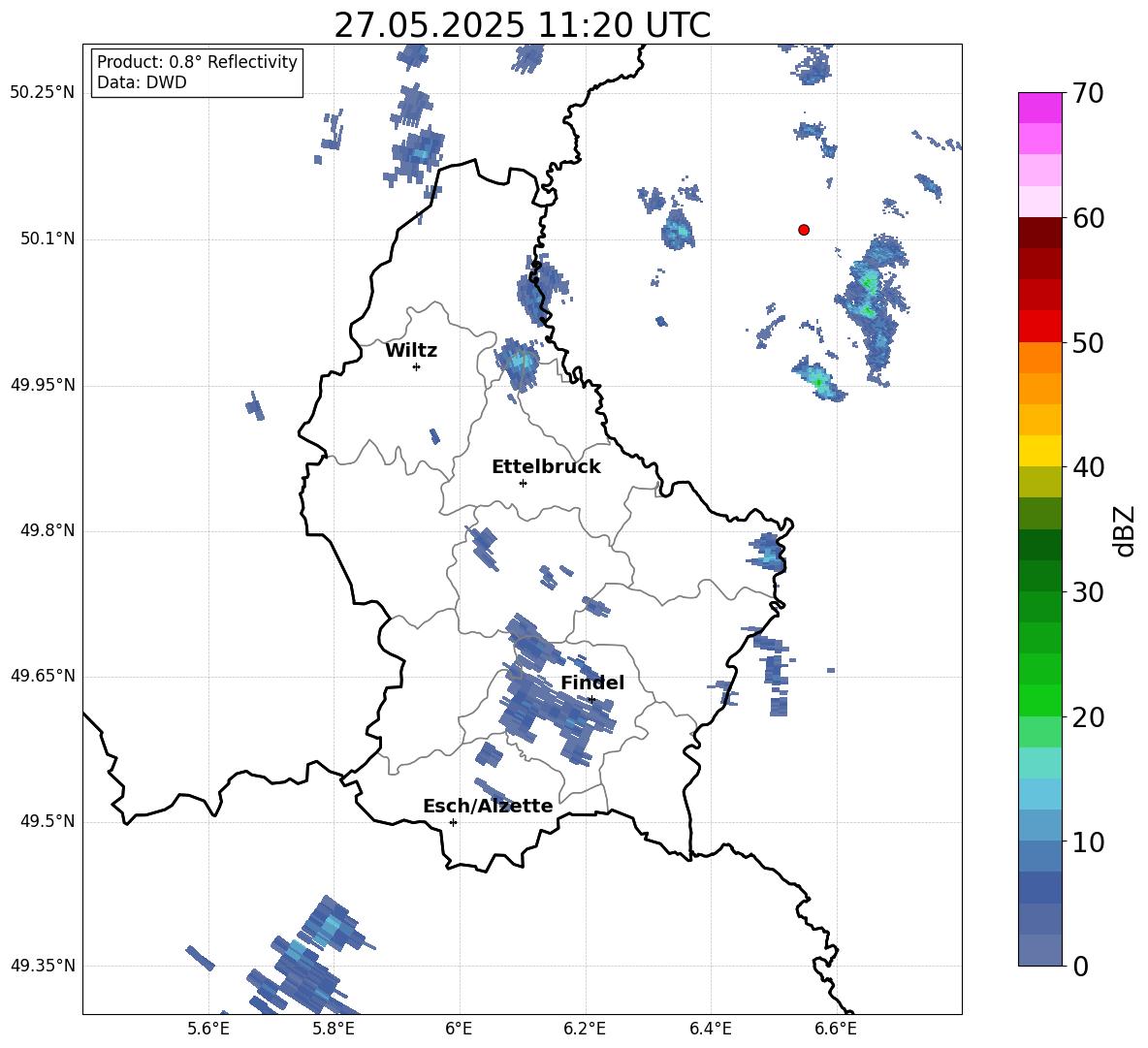Click the 6°E longitude label
The height and width of the screenshot is (1048, 1148).
459,1029
